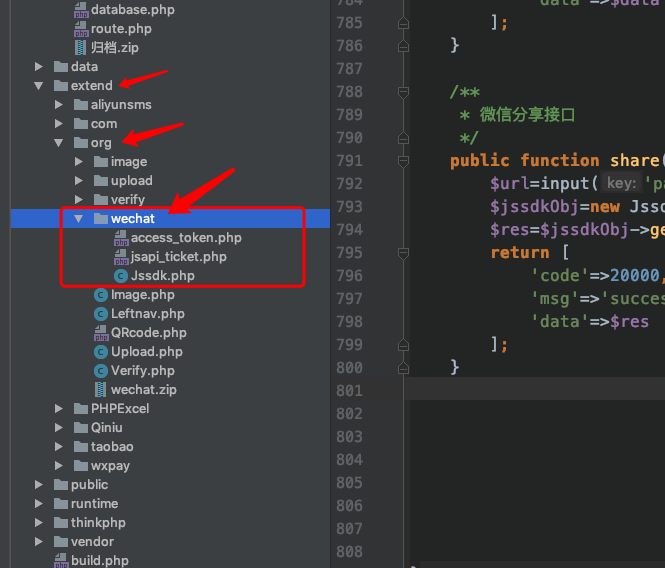The height and width of the screenshot is (568, 665).
Task: Open access_token.php in wechat folder
Action: click(186, 238)
